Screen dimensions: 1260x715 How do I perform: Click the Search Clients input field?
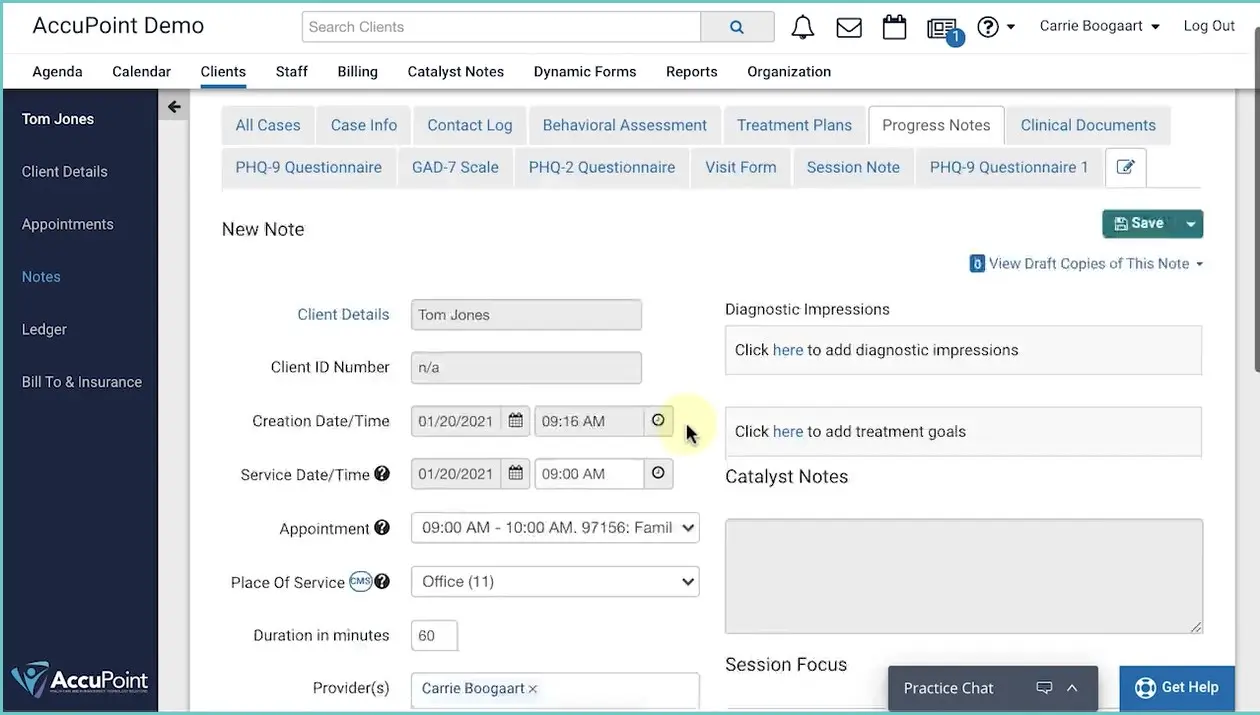tap(500, 26)
